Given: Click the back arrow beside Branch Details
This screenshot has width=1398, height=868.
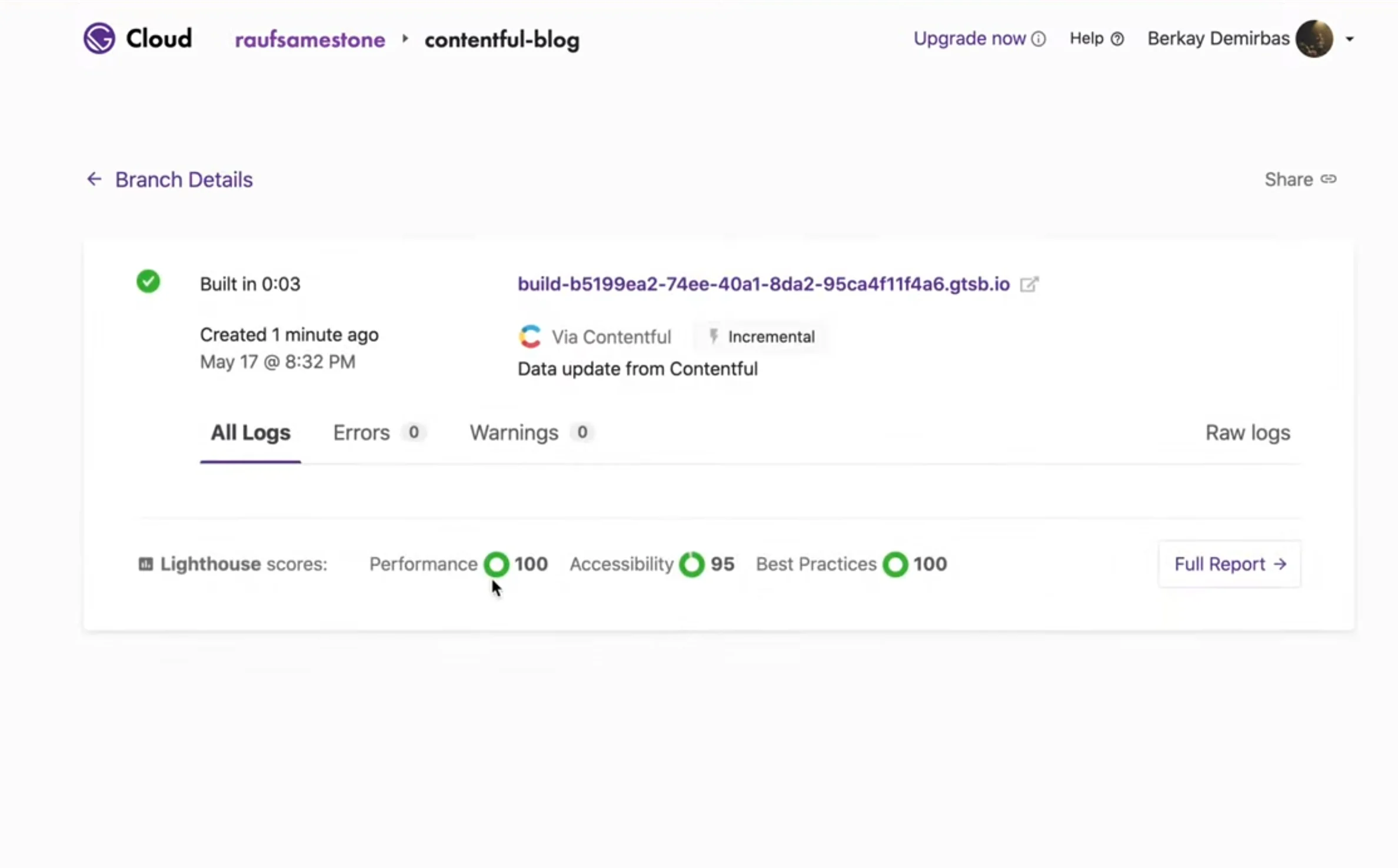Looking at the screenshot, I should 94,179.
